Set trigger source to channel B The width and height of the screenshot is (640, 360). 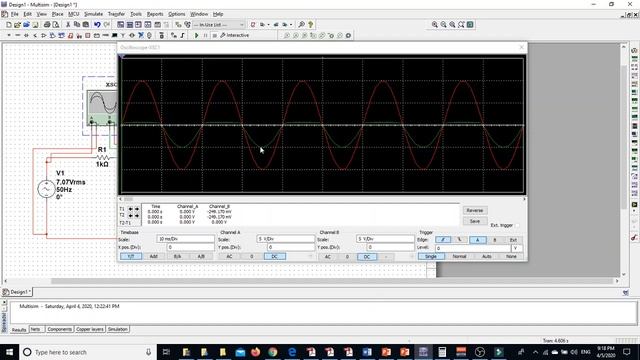tap(495, 240)
